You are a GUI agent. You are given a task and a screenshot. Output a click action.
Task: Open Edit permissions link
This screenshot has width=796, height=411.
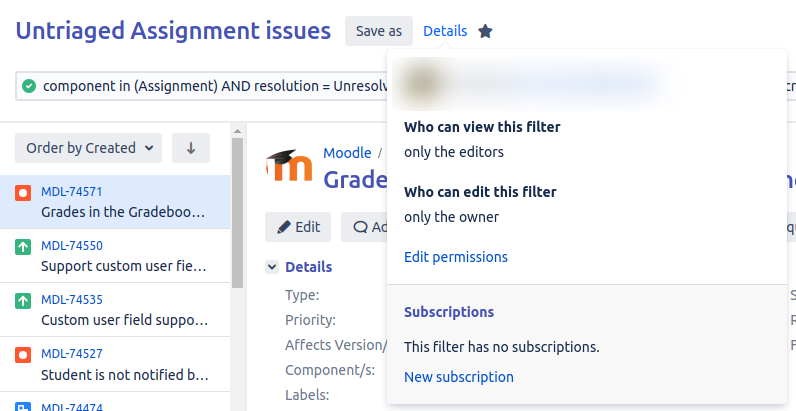tap(455, 257)
